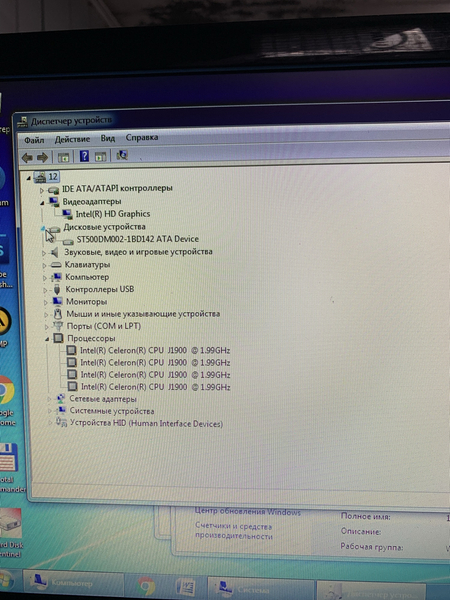Open the Действие menu
This screenshot has width=450, height=600.
tap(72, 139)
